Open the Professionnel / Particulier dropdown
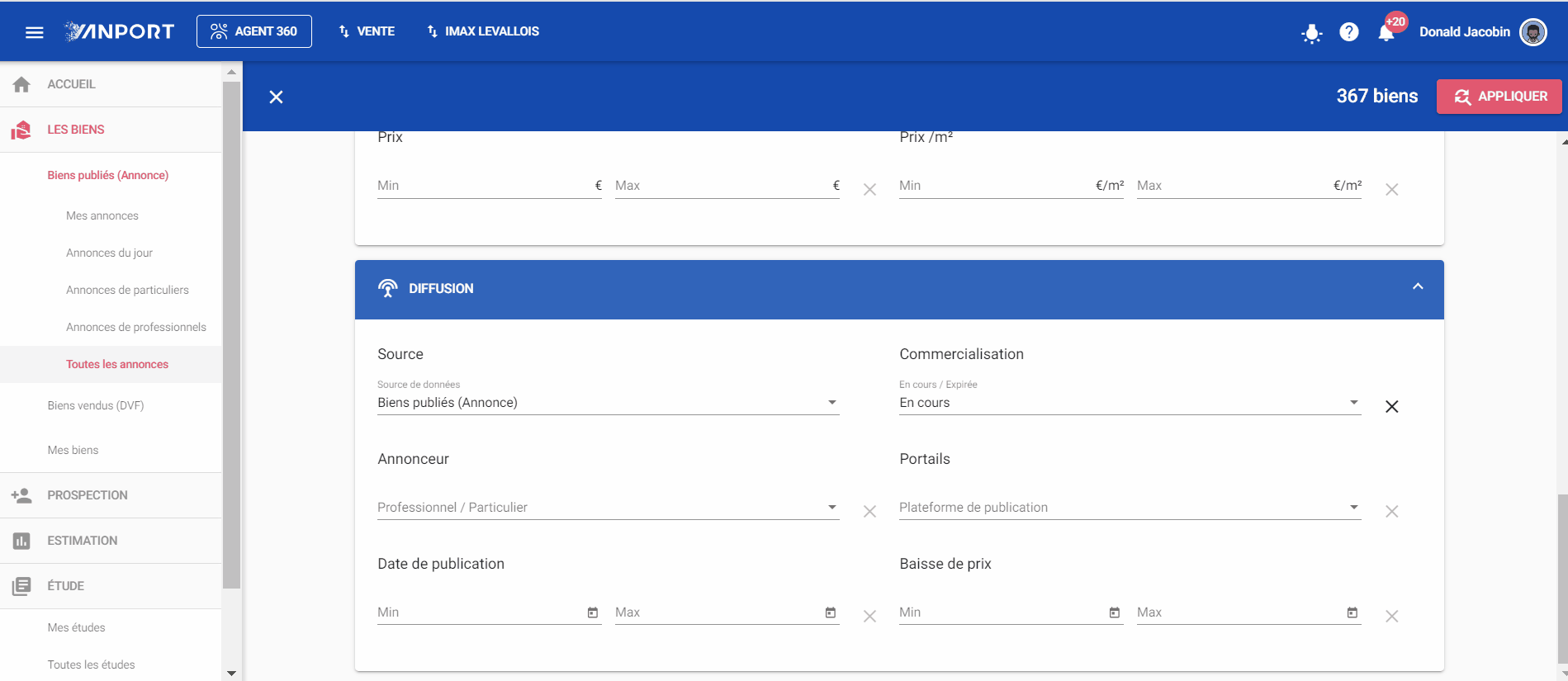 [609, 507]
